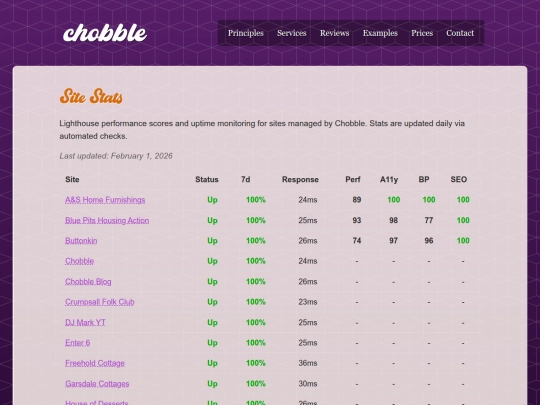
Task: Open the Principles nav item
Action: click(x=246, y=33)
